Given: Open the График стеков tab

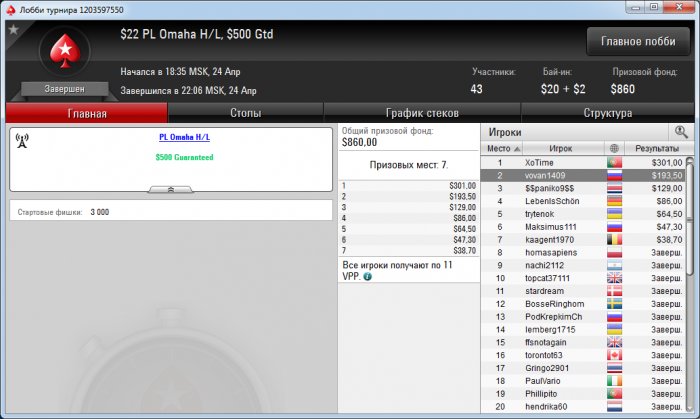Looking at the screenshot, I should pyautogui.click(x=422, y=113).
